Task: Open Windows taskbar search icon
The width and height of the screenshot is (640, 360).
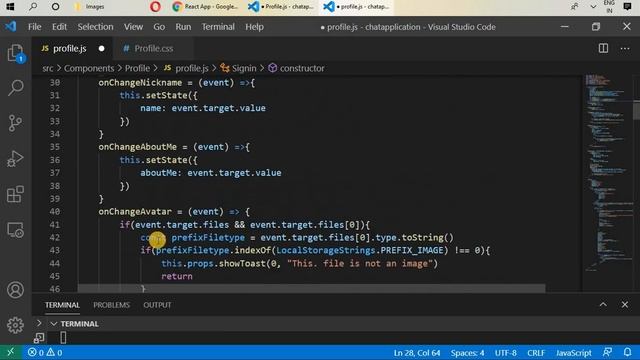Action: click(x=33, y=7)
